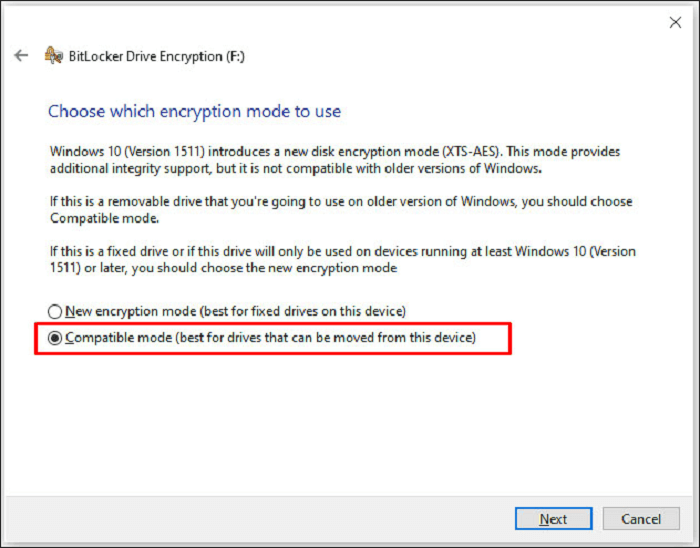Select the Compatible mode radio button

[55, 338]
